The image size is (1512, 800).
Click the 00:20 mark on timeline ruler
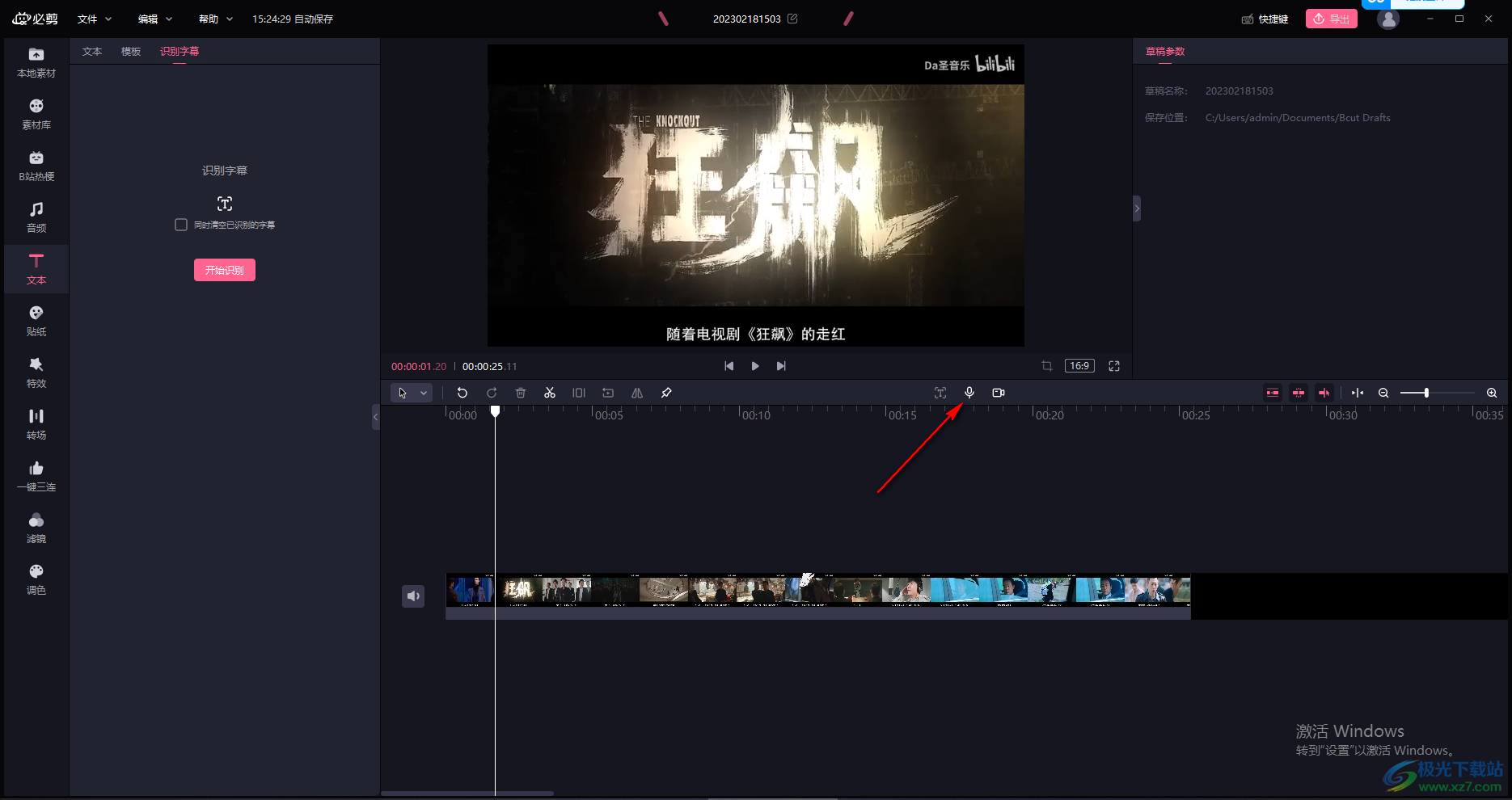pyautogui.click(x=1050, y=415)
